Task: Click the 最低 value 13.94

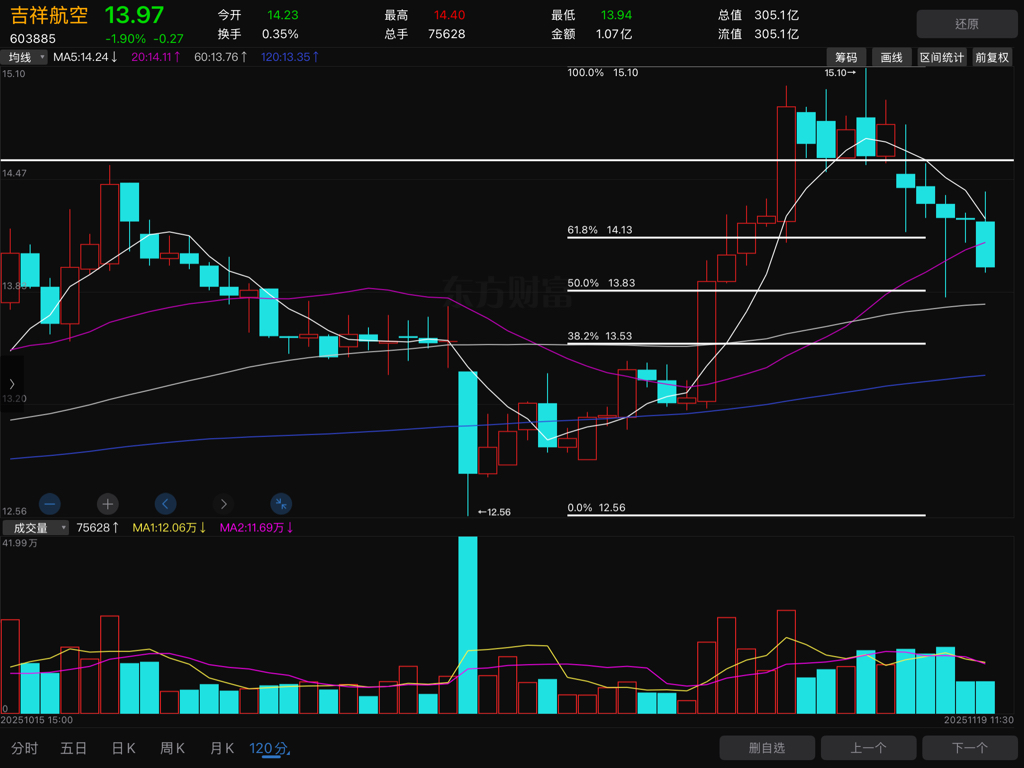Action: point(616,15)
